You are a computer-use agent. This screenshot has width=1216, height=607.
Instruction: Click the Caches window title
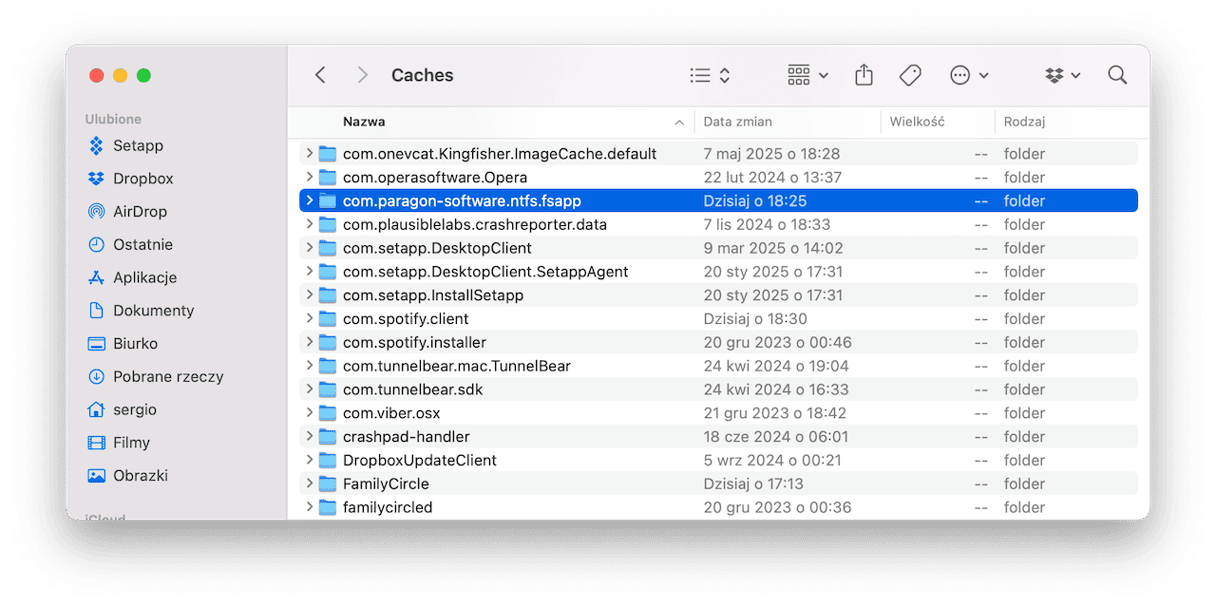click(422, 75)
